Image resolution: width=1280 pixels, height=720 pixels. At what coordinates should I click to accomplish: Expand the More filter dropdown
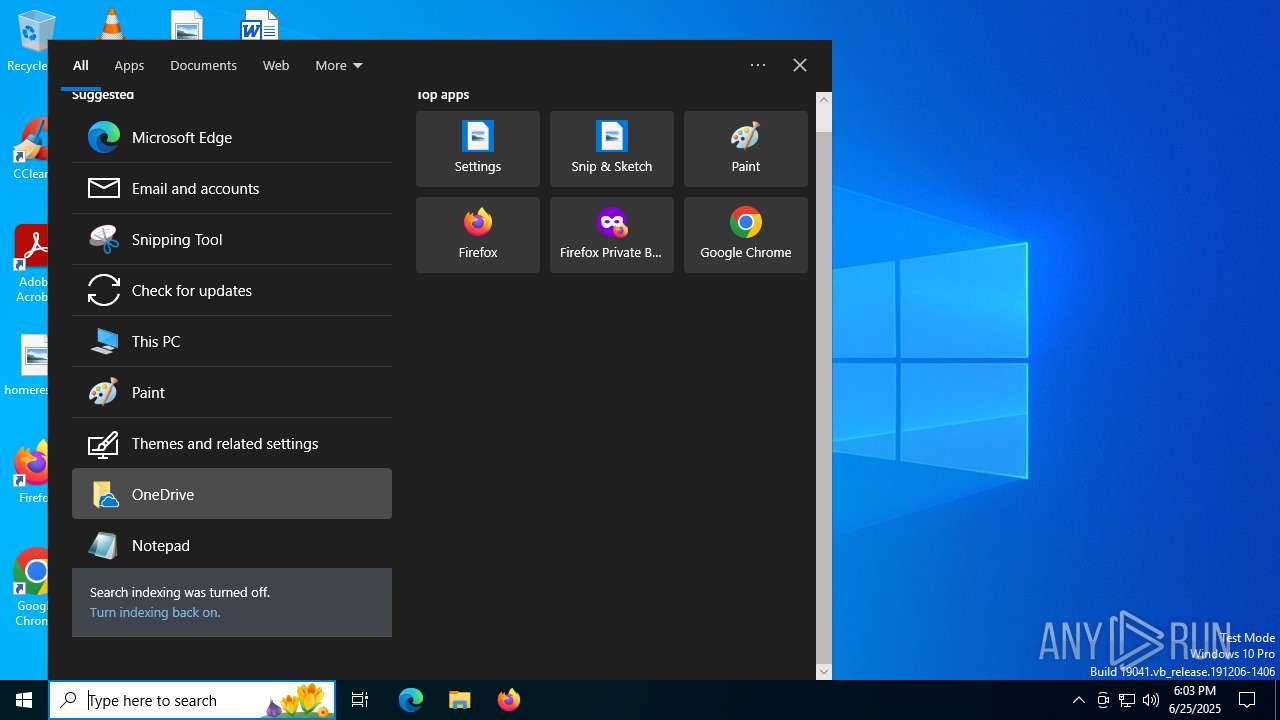pos(339,65)
